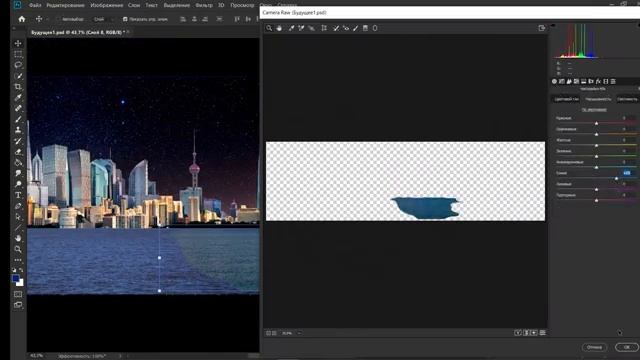
Task: Change screen mode via toolbar icon
Action: click(18, 305)
